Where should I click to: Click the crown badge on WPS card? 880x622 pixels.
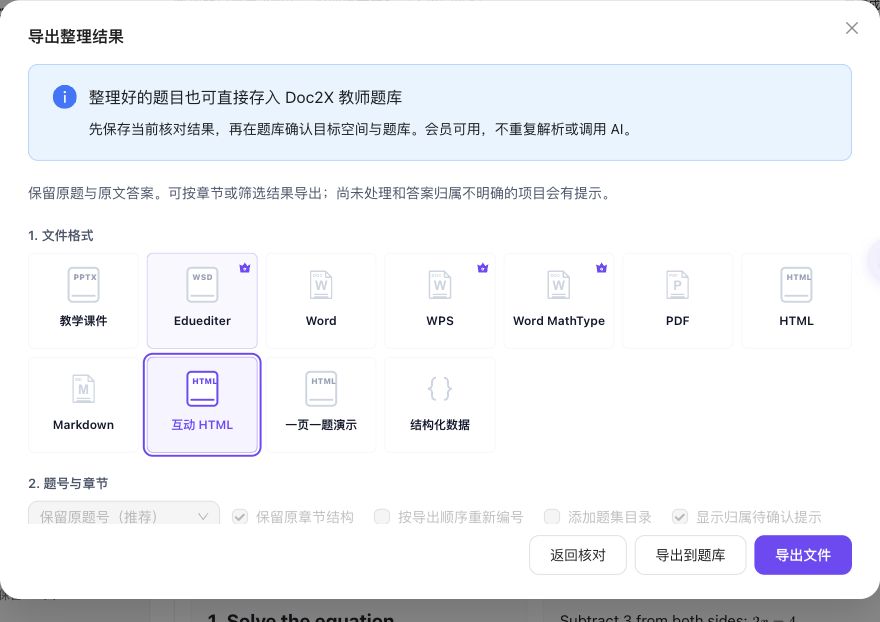point(483,268)
